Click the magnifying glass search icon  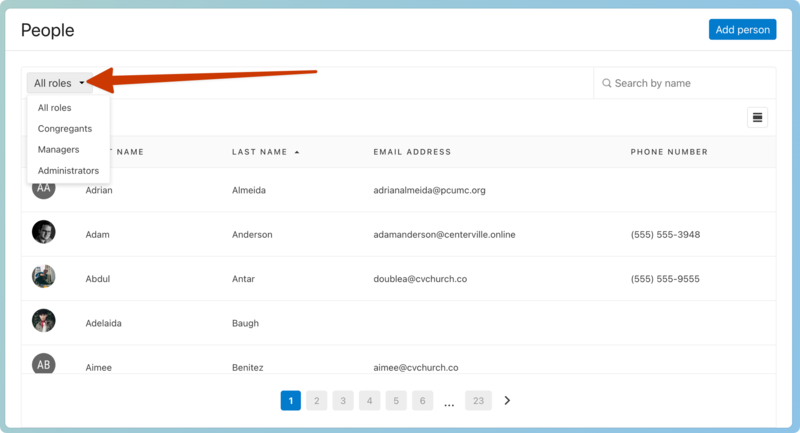[x=607, y=83]
